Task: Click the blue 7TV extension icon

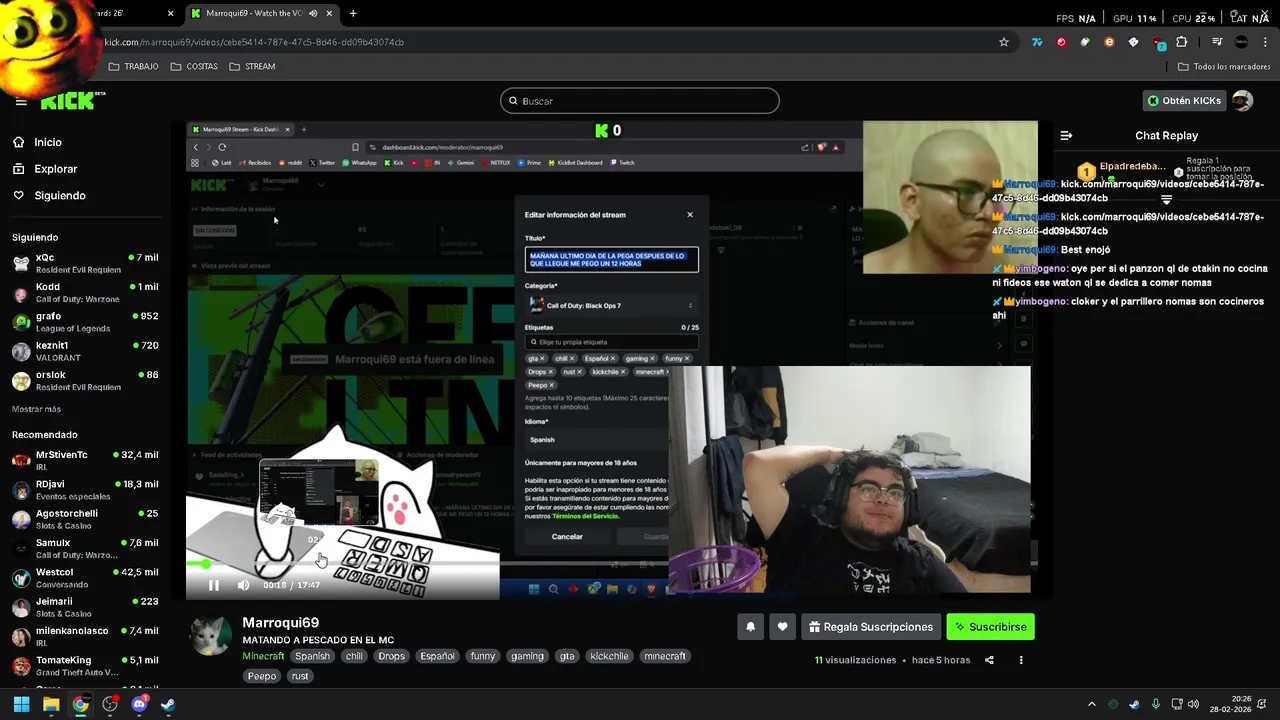Action: (x=1037, y=42)
